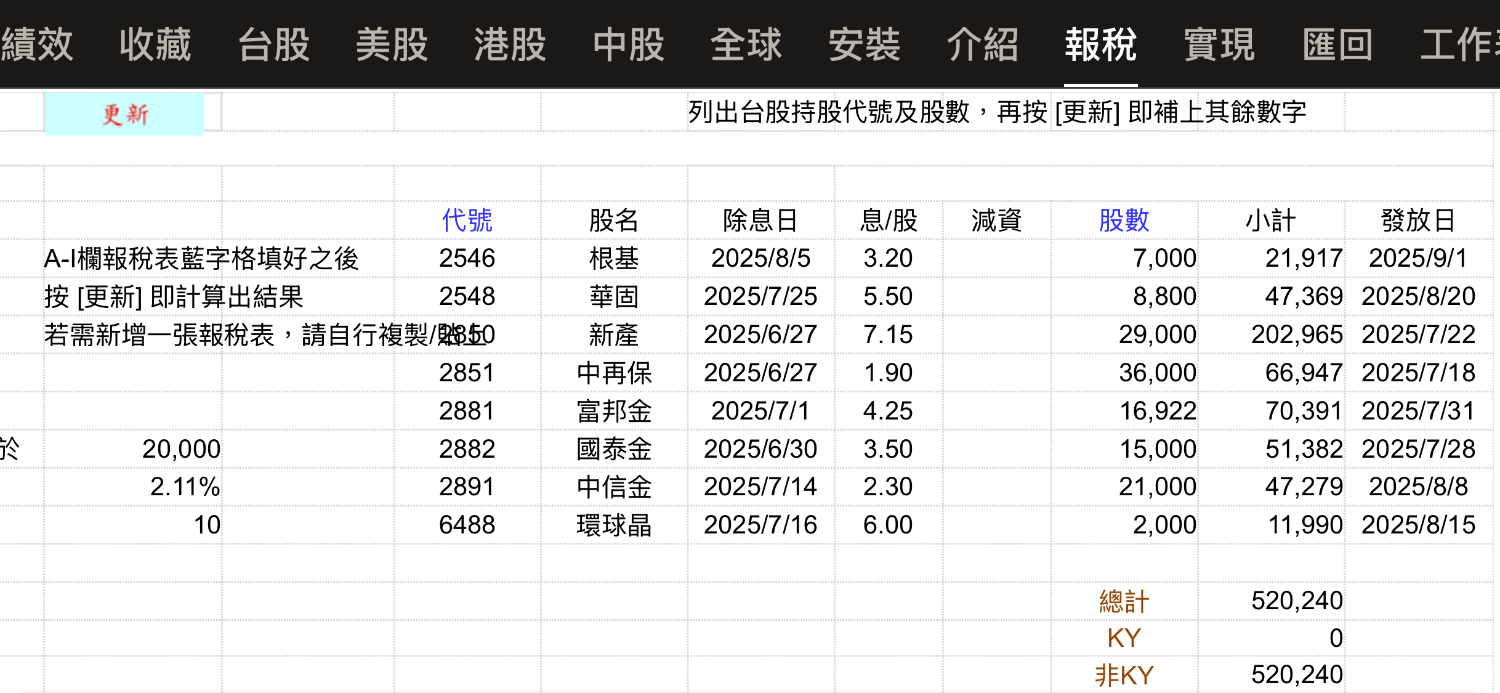Select stock name cell 環球晶
The width and height of the screenshot is (1500, 693).
tap(614, 525)
